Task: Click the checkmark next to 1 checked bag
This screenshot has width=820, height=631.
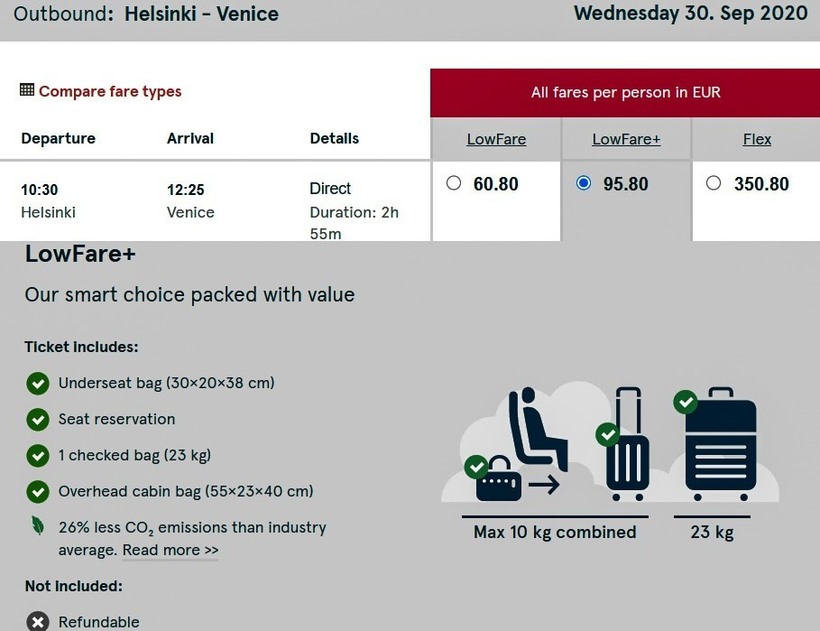Action: (x=38, y=456)
